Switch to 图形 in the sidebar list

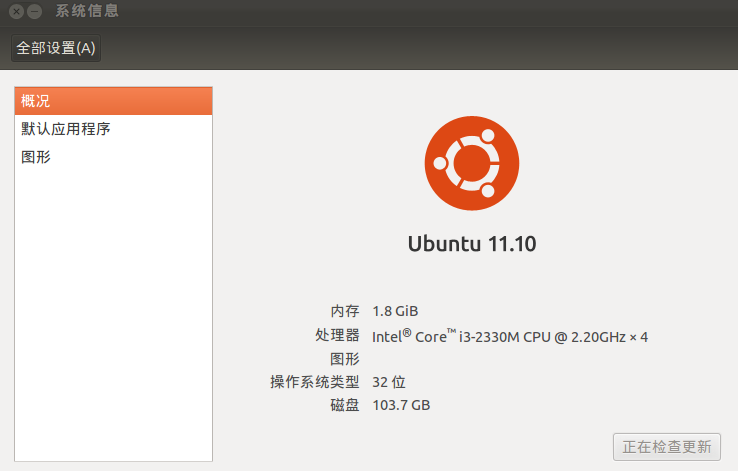pyautogui.click(x=113, y=157)
